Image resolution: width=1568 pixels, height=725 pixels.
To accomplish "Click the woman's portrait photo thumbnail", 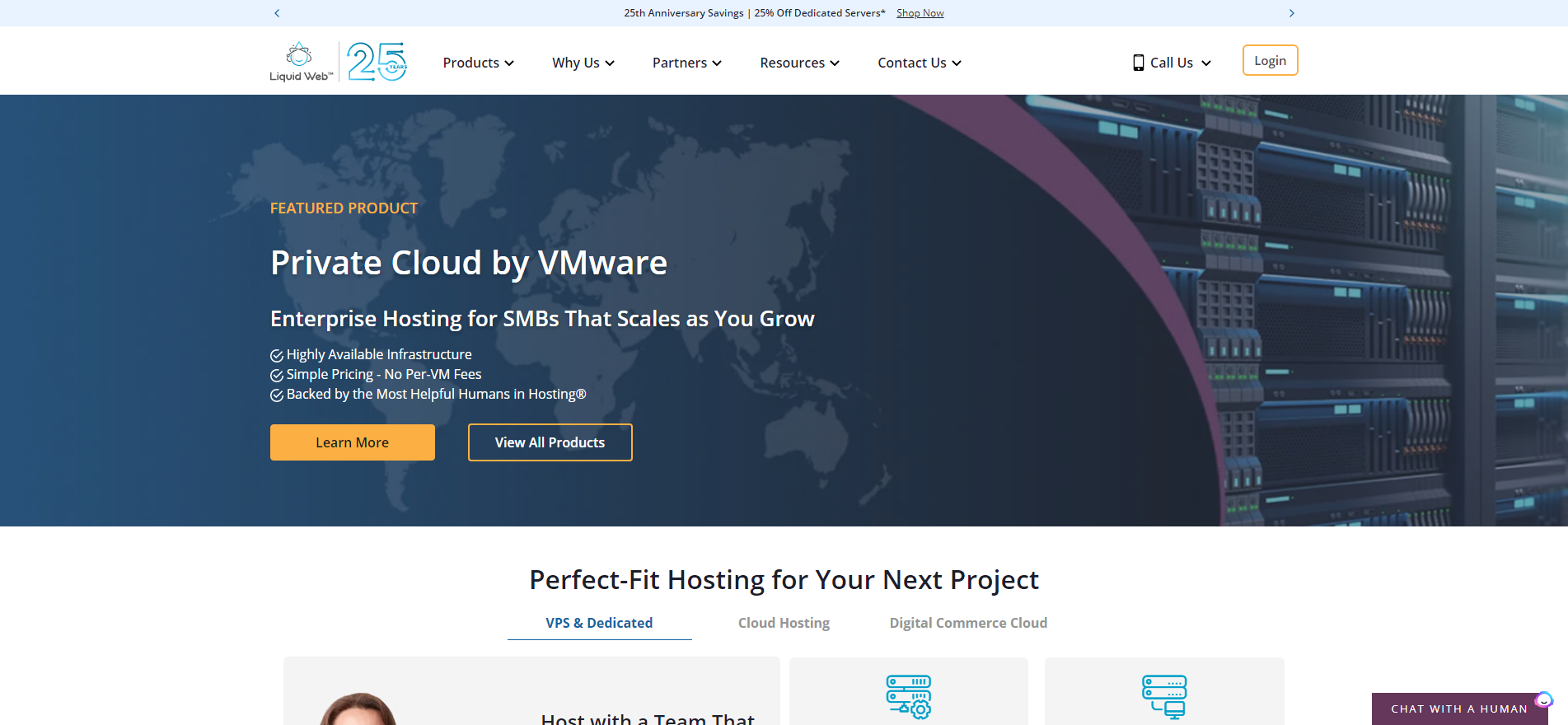I will pyautogui.click(x=358, y=709).
